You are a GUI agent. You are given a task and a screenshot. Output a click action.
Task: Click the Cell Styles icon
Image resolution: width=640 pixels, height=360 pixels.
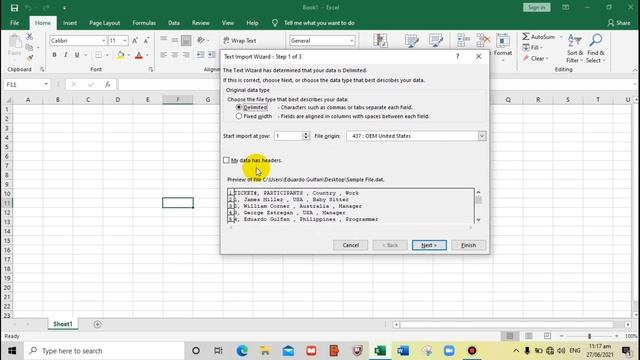(x=436, y=41)
